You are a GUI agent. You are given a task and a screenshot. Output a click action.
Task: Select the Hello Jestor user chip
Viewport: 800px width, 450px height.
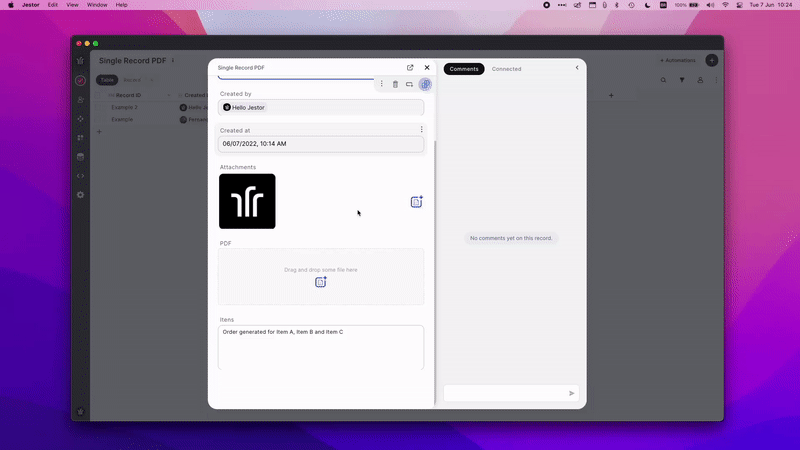(244, 108)
